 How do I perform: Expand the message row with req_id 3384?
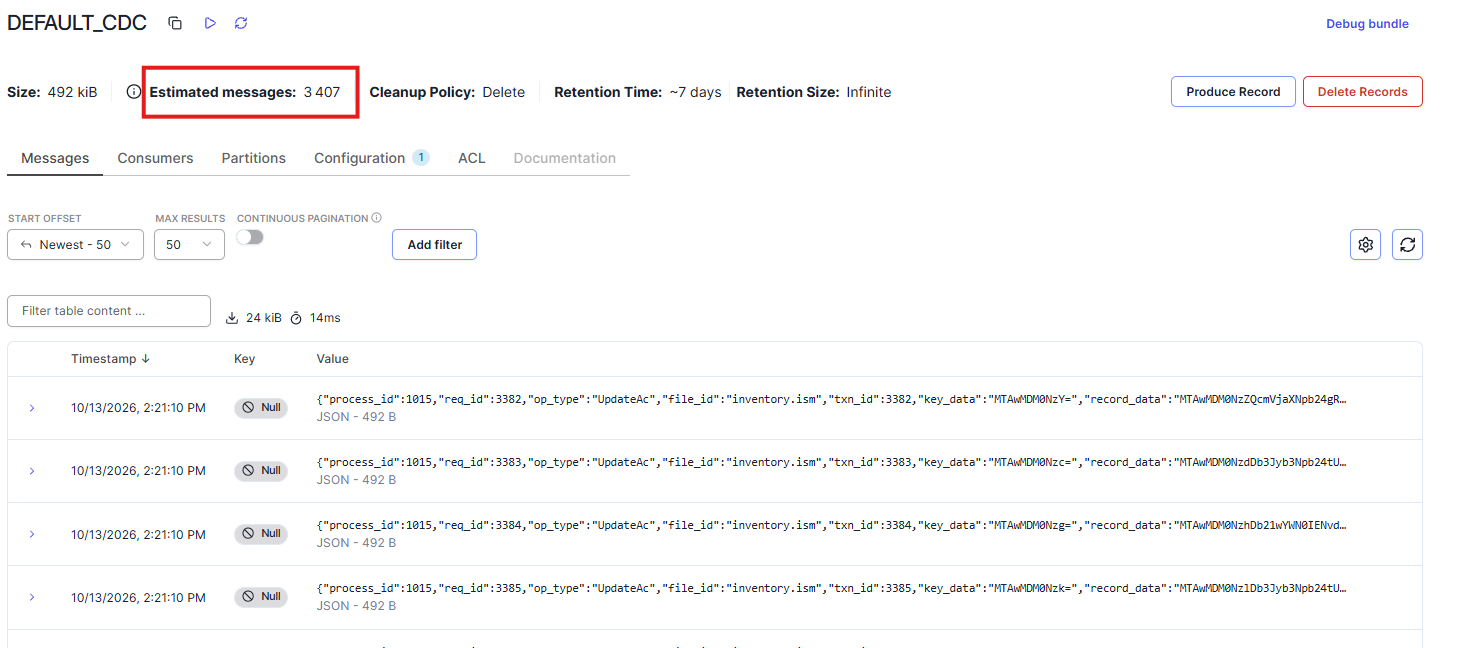32,534
